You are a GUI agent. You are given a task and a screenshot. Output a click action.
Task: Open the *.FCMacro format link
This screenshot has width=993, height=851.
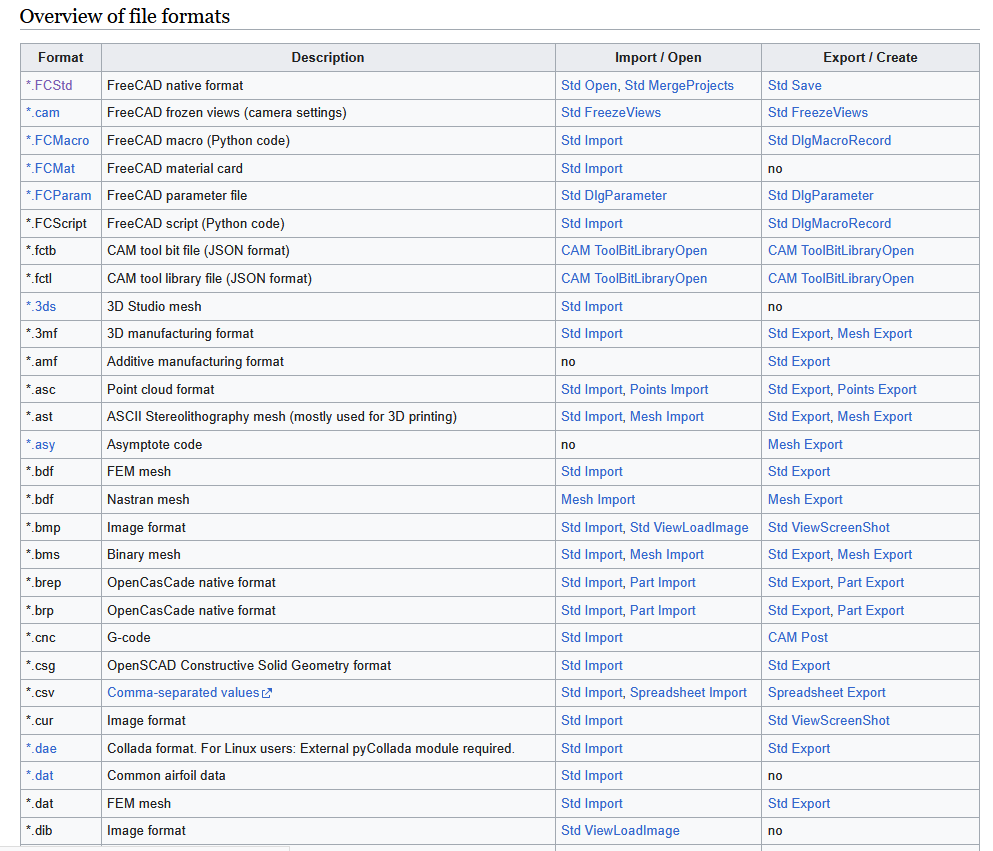58,141
